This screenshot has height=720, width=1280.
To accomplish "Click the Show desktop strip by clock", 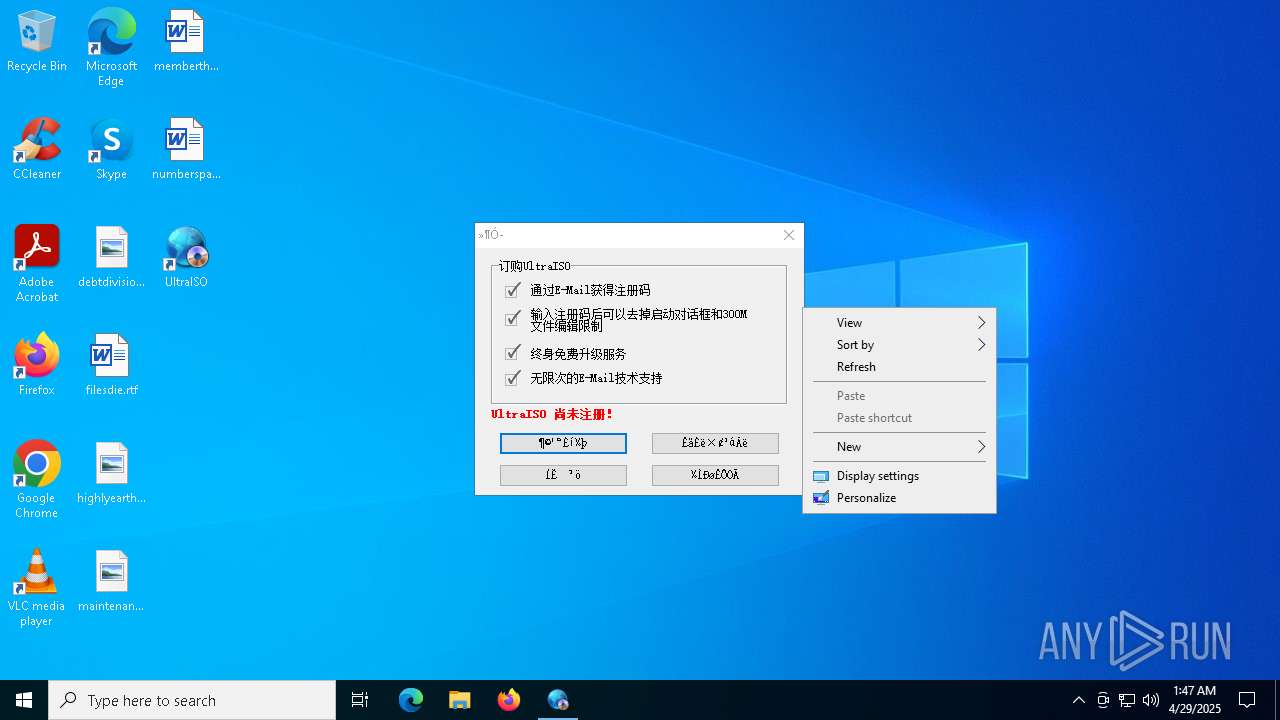I will point(1277,700).
